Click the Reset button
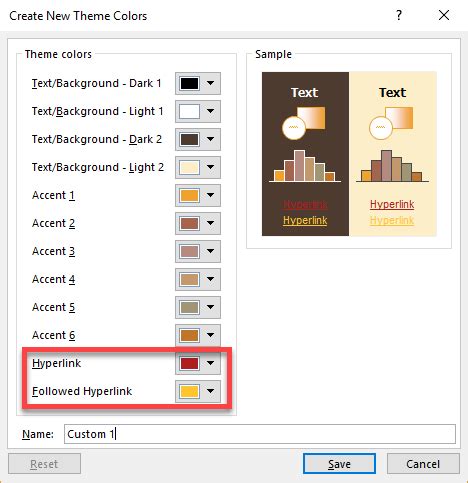This screenshot has height=483, width=468. pos(44,464)
